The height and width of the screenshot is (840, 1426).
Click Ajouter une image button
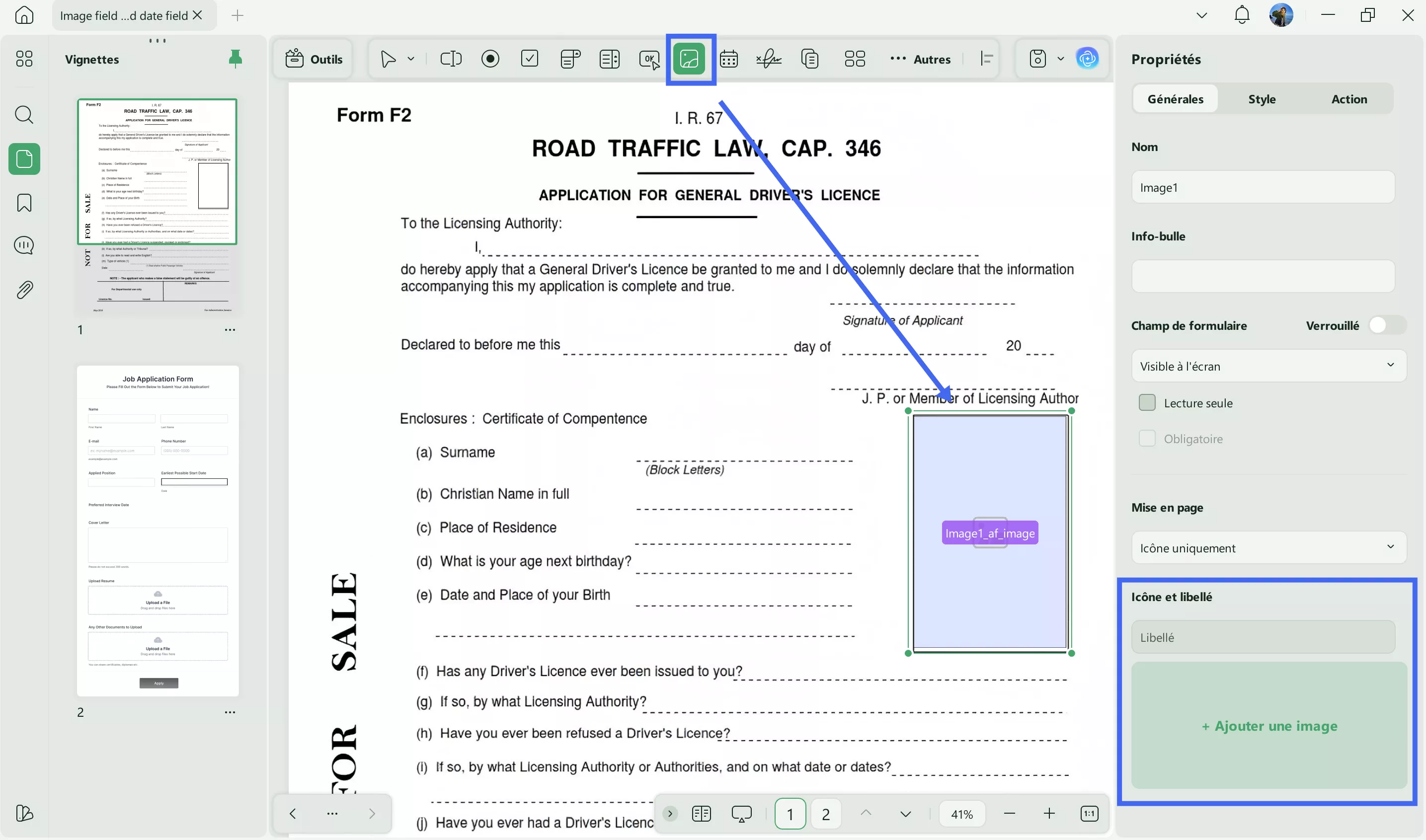1269,726
